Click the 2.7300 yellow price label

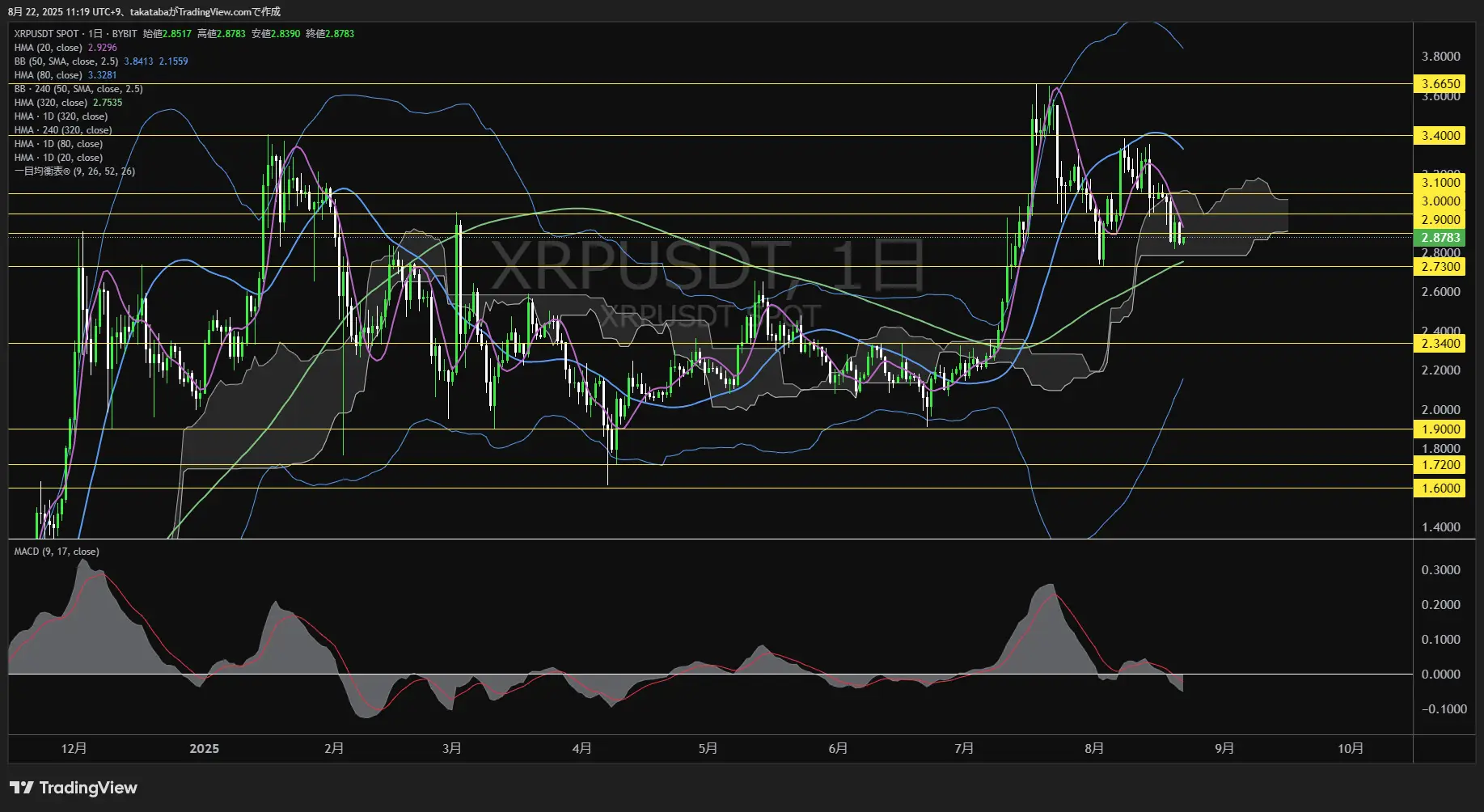(1440, 266)
